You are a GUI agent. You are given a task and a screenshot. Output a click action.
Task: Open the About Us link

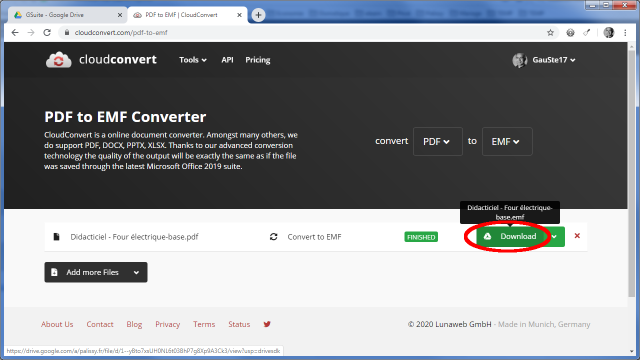tap(57, 324)
